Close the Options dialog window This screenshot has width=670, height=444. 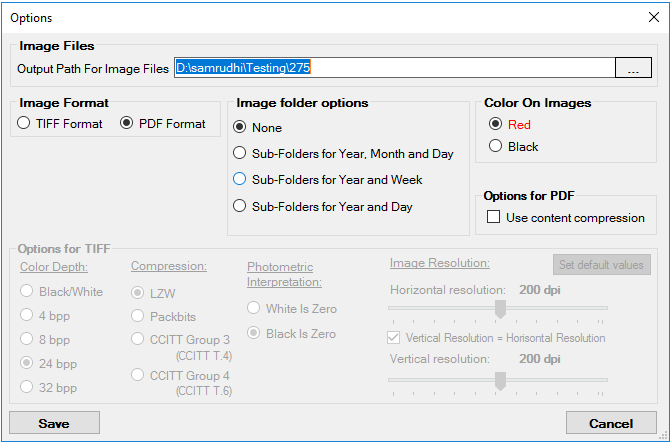click(653, 17)
